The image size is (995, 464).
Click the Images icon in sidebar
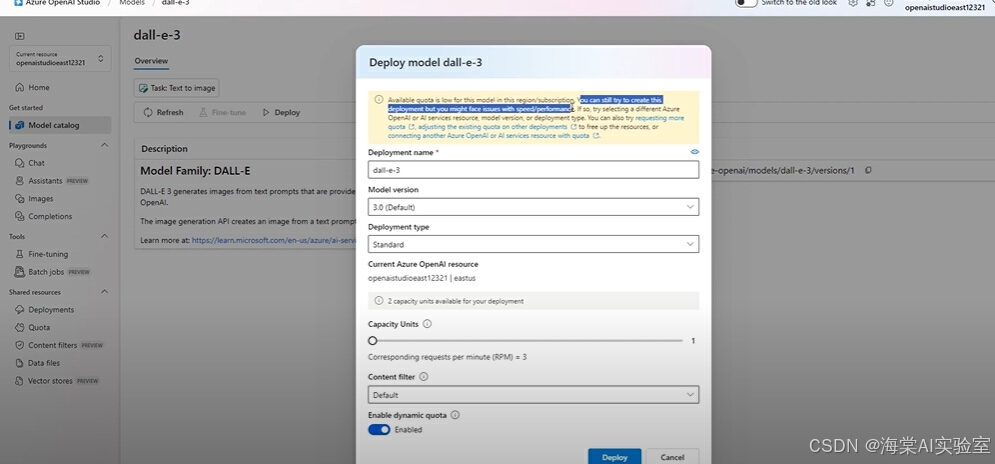coord(20,199)
